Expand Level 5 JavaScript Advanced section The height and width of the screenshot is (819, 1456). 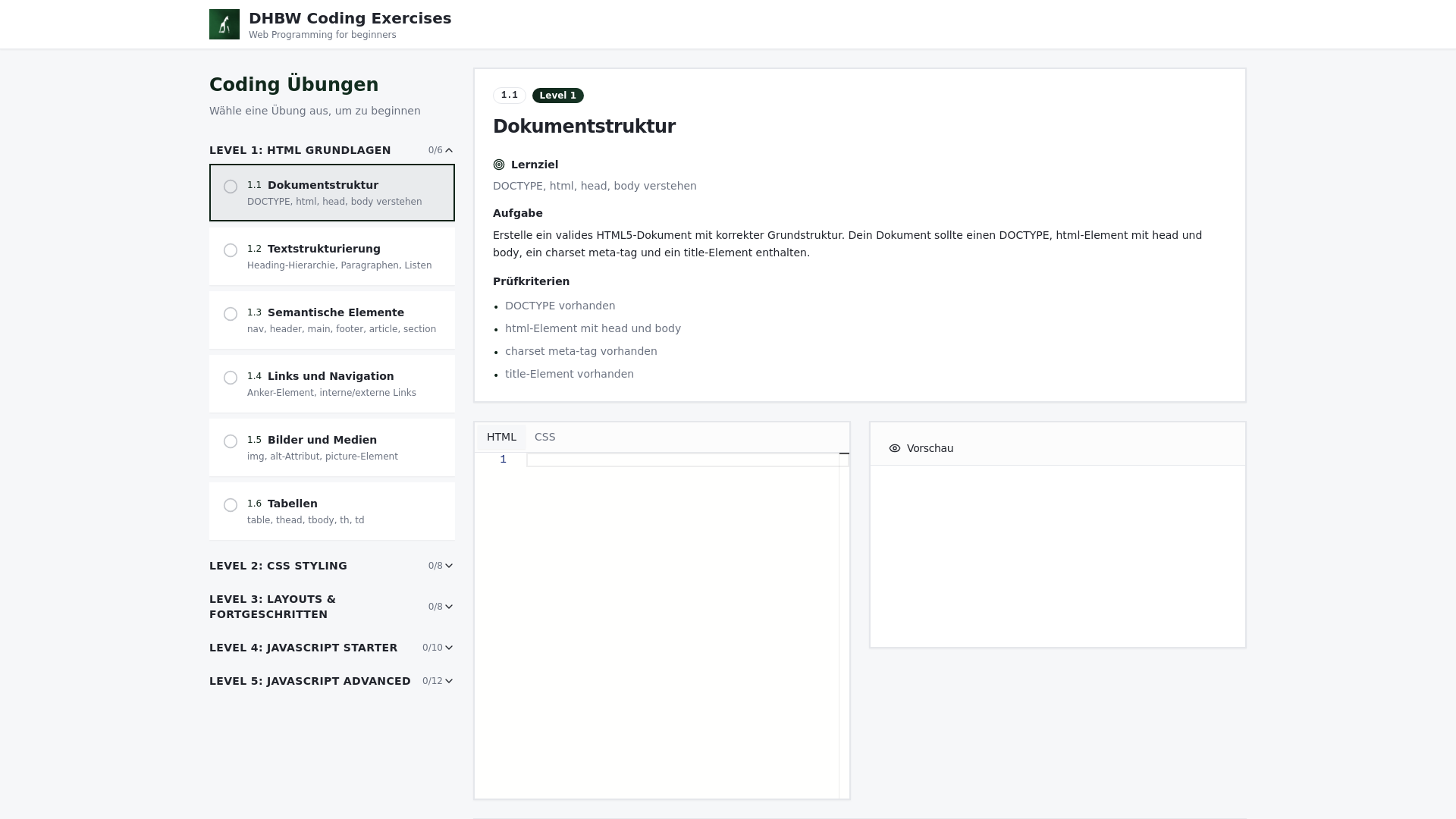tap(332, 681)
